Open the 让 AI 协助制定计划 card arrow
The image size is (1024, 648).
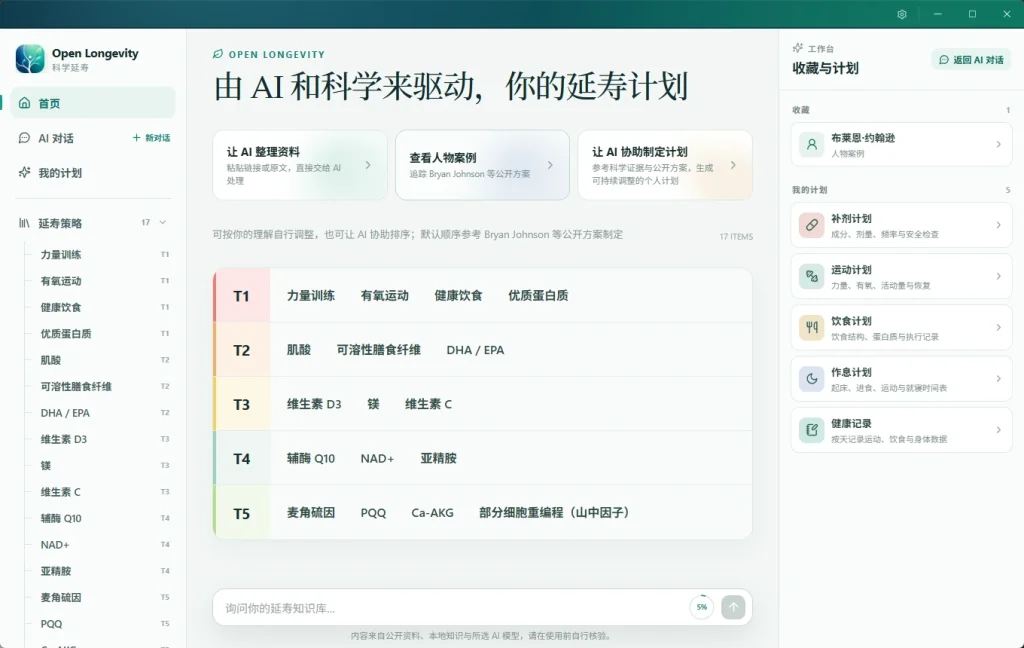point(733,165)
